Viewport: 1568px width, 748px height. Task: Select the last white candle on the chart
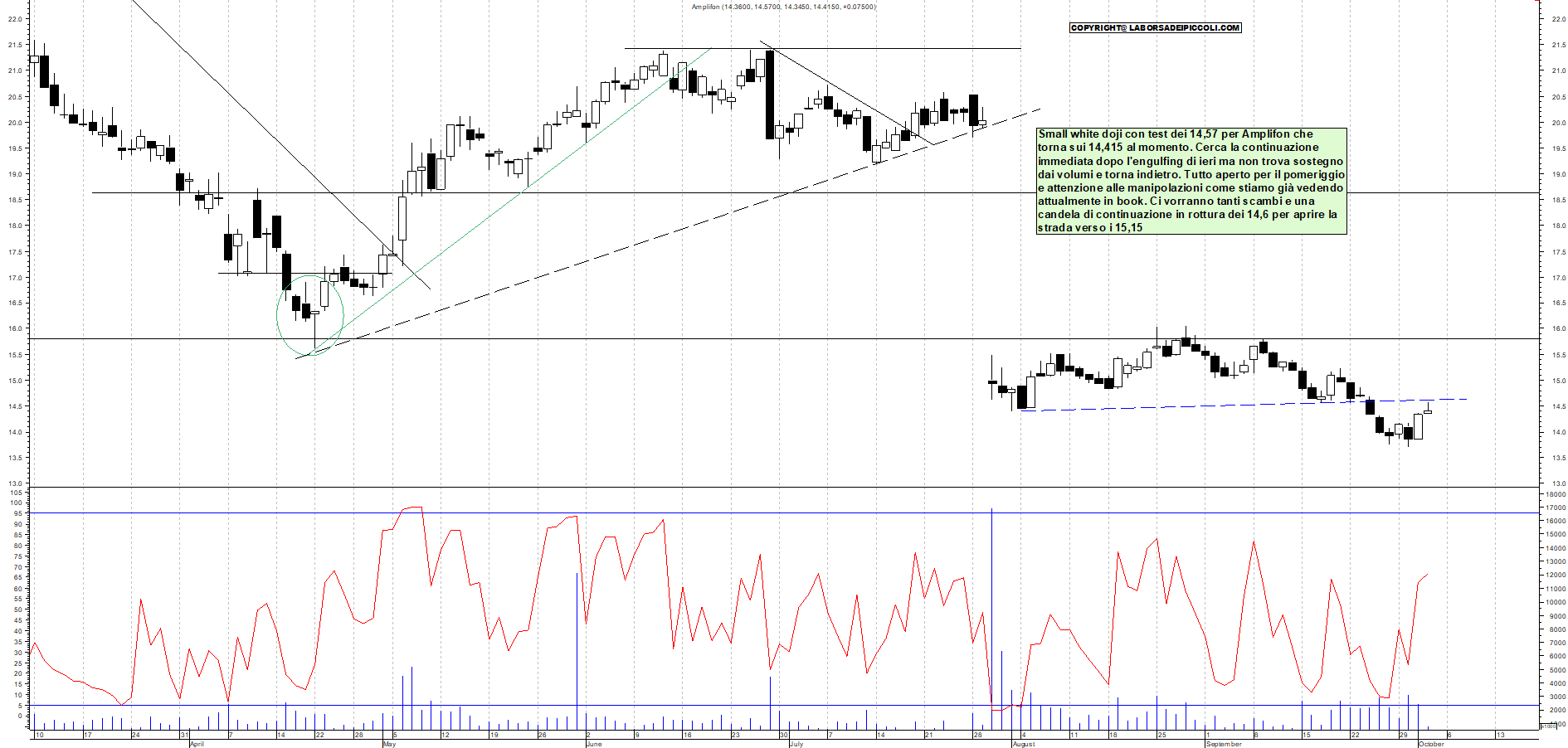(1428, 411)
